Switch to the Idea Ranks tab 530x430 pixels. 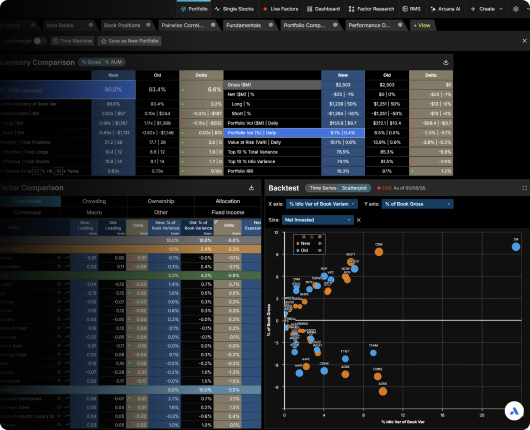point(60,25)
